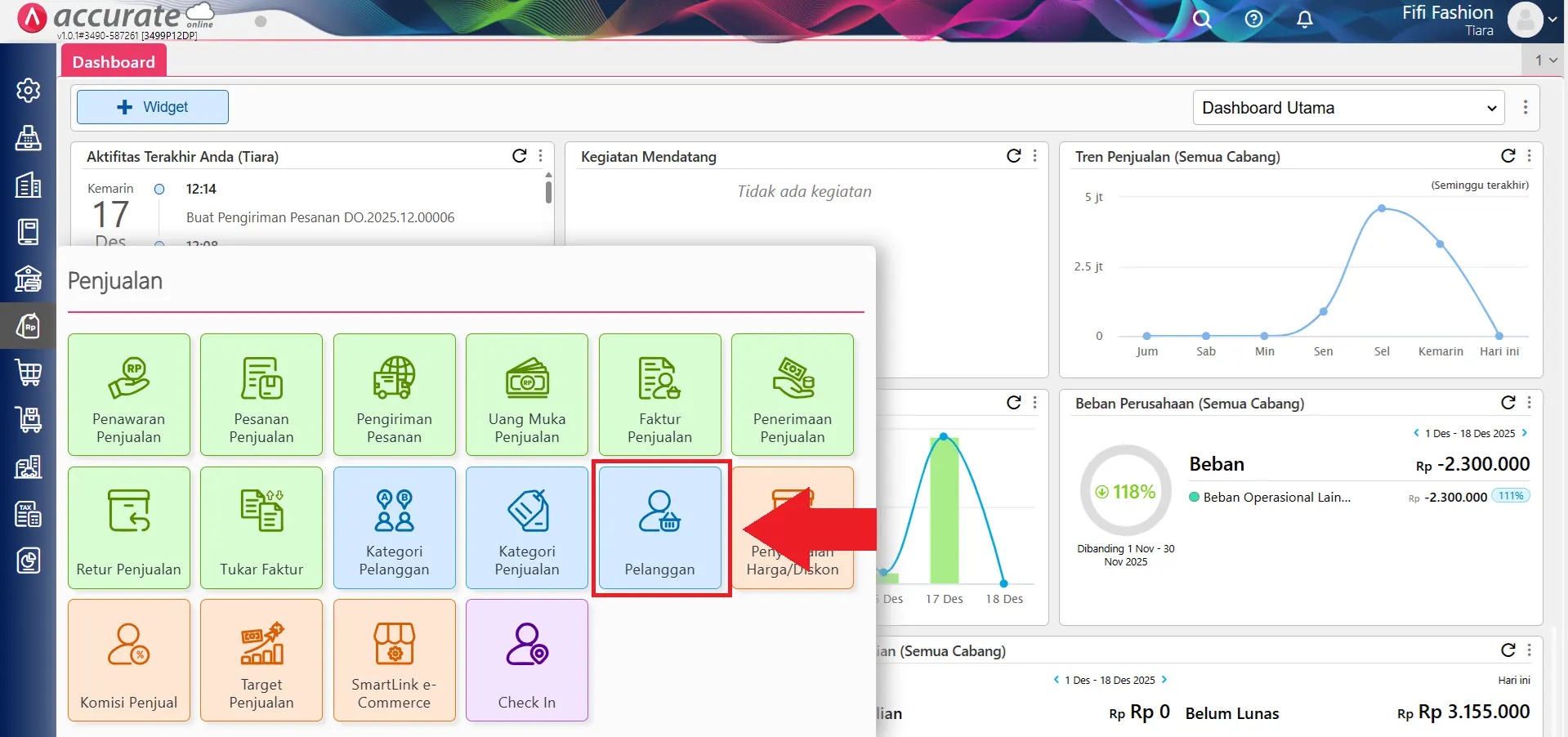1568x737 pixels.
Task: Refresh the Tren Penjualan widget
Action: [x=1508, y=156]
